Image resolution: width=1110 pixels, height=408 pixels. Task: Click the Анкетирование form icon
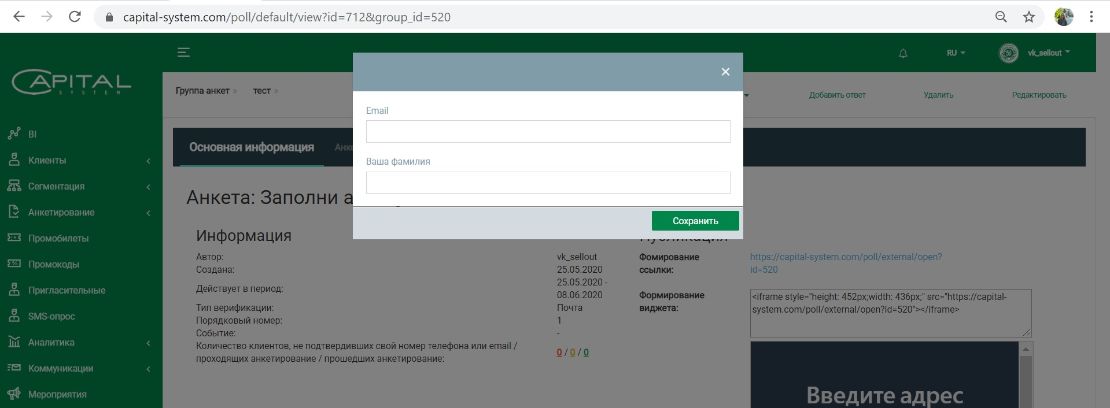(13, 212)
